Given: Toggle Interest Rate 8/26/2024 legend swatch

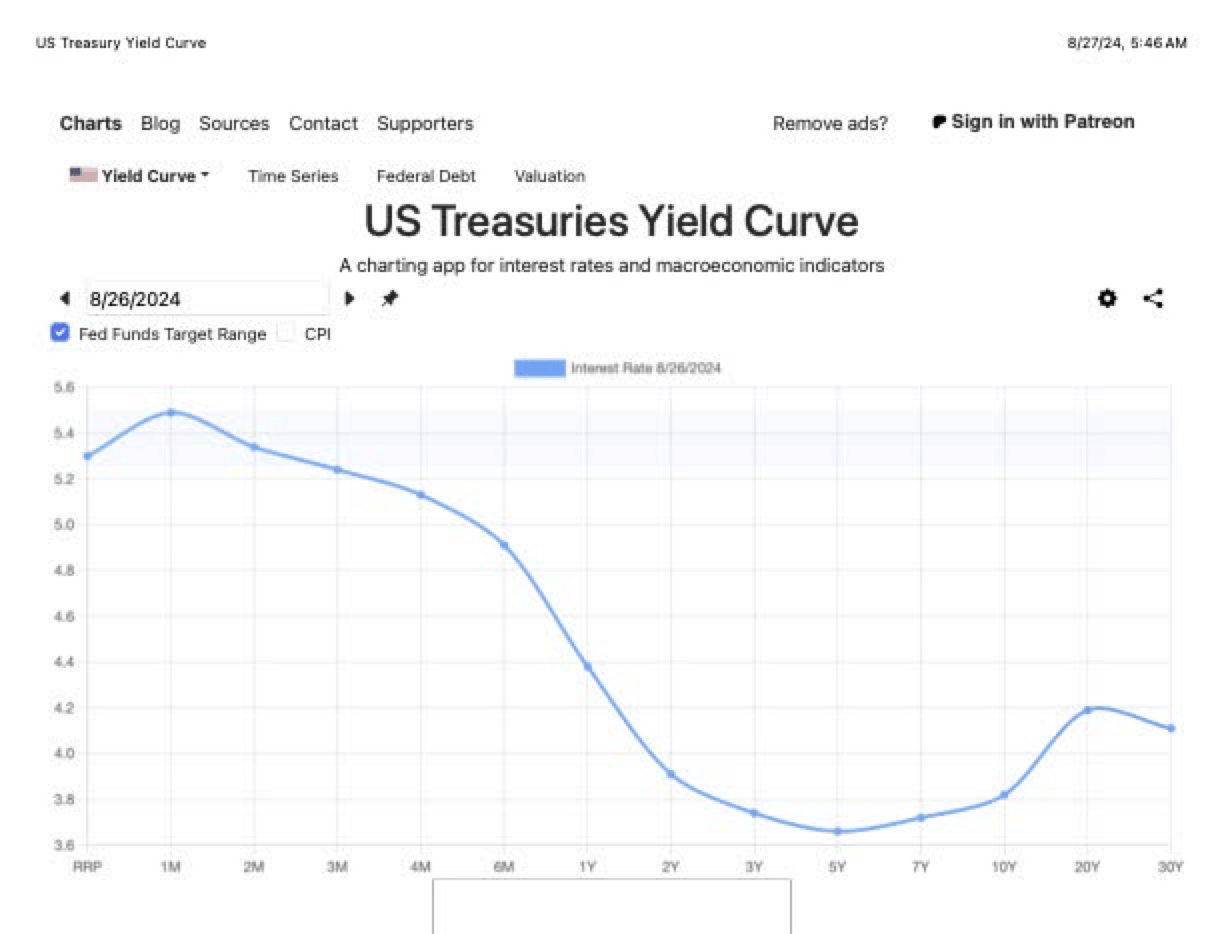Looking at the screenshot, I should coord(539,368).
